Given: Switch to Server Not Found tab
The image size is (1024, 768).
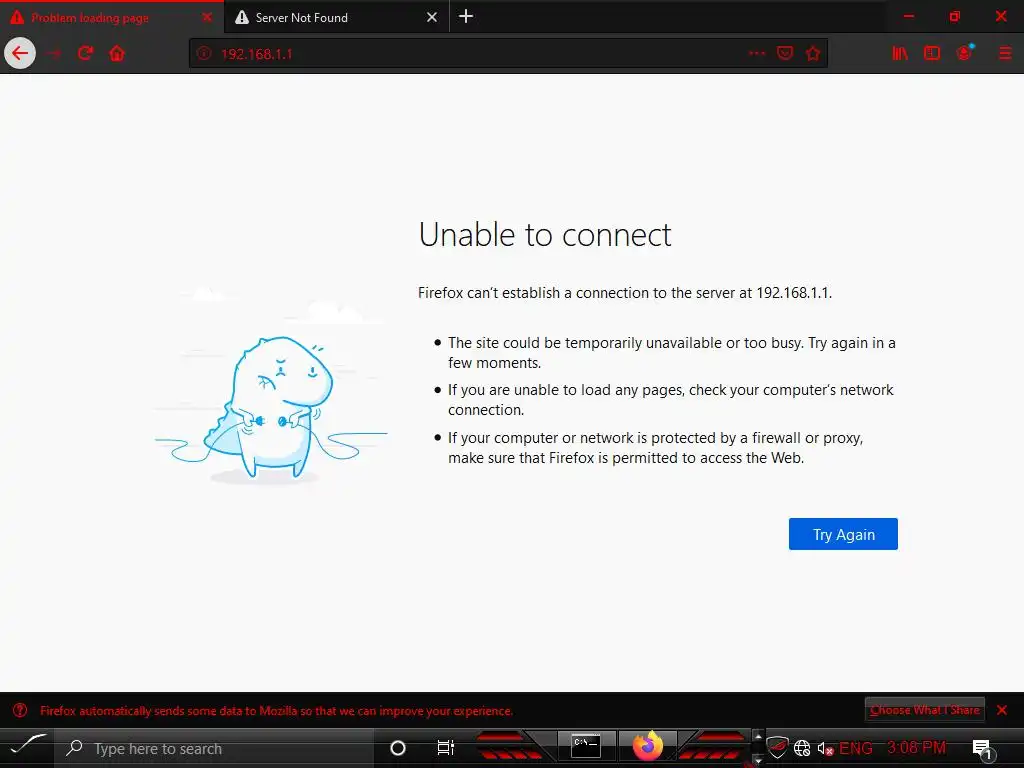Looking at the screenshot, I should click(336, 18).
